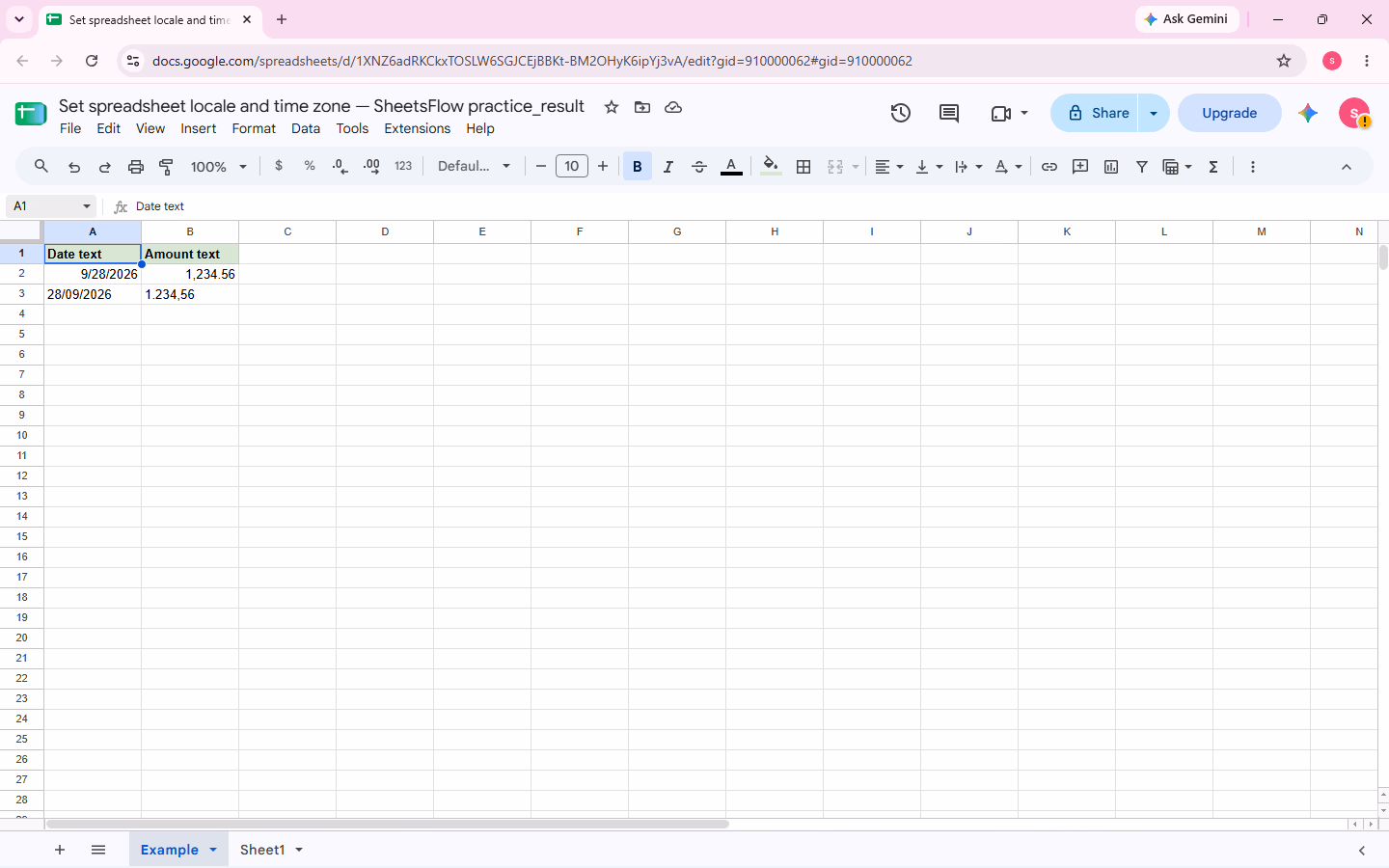
Task: Open the text color picker
Action: [x=732, y=167]
